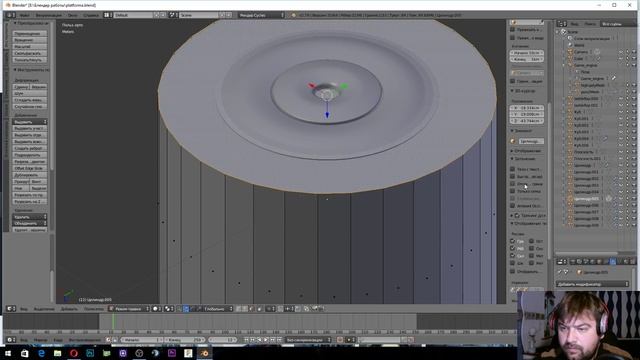Toggle the 3D manipulator icon in viewport header
The image size is (640, 360).
point(179,309)
